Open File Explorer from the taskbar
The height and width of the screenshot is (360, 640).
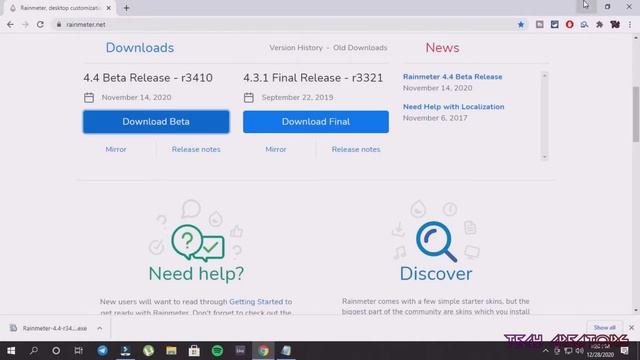[x=171, y=351]
